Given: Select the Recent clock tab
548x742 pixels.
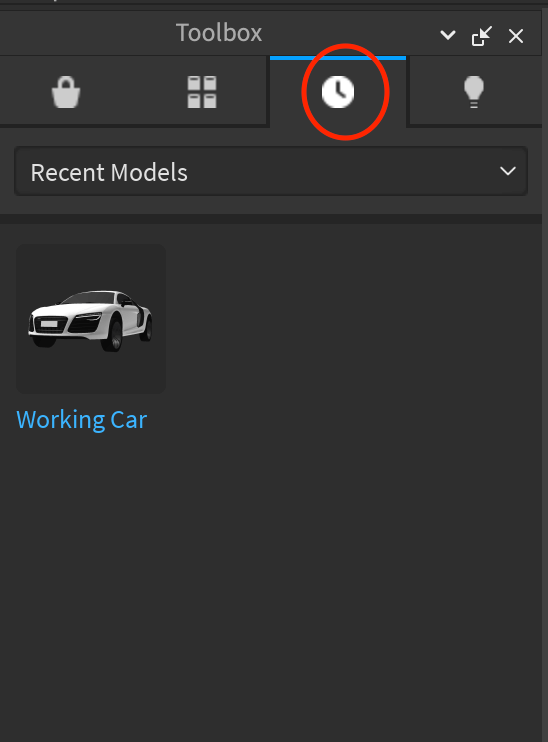Looking at the screenshot, I should coord(338,92).
